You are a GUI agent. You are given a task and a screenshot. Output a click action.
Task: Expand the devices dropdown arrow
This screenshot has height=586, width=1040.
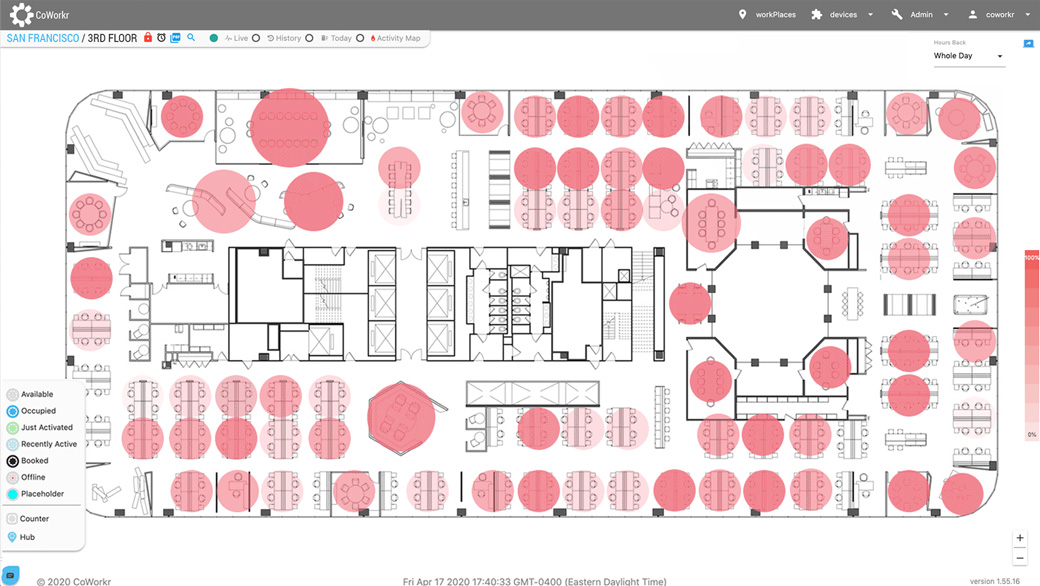pos(870,15)
